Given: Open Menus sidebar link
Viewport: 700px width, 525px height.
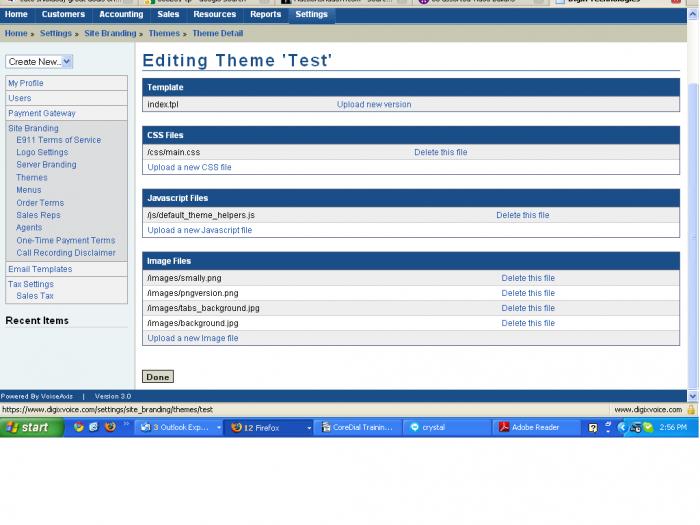Looking at the screenshot, I should point(29,190).
